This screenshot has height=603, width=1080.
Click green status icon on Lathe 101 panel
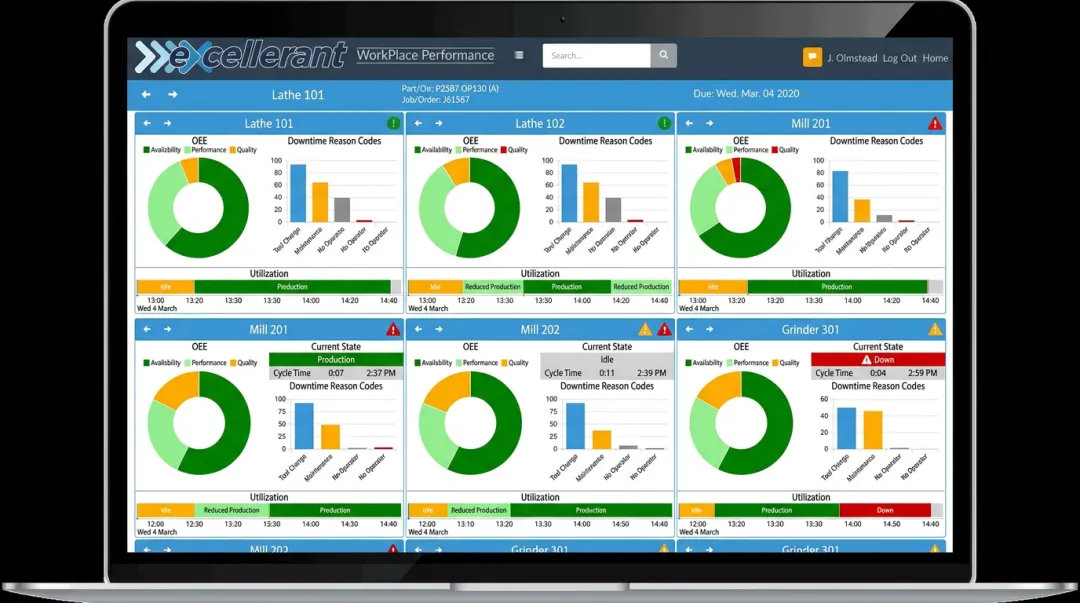[393, 123]
